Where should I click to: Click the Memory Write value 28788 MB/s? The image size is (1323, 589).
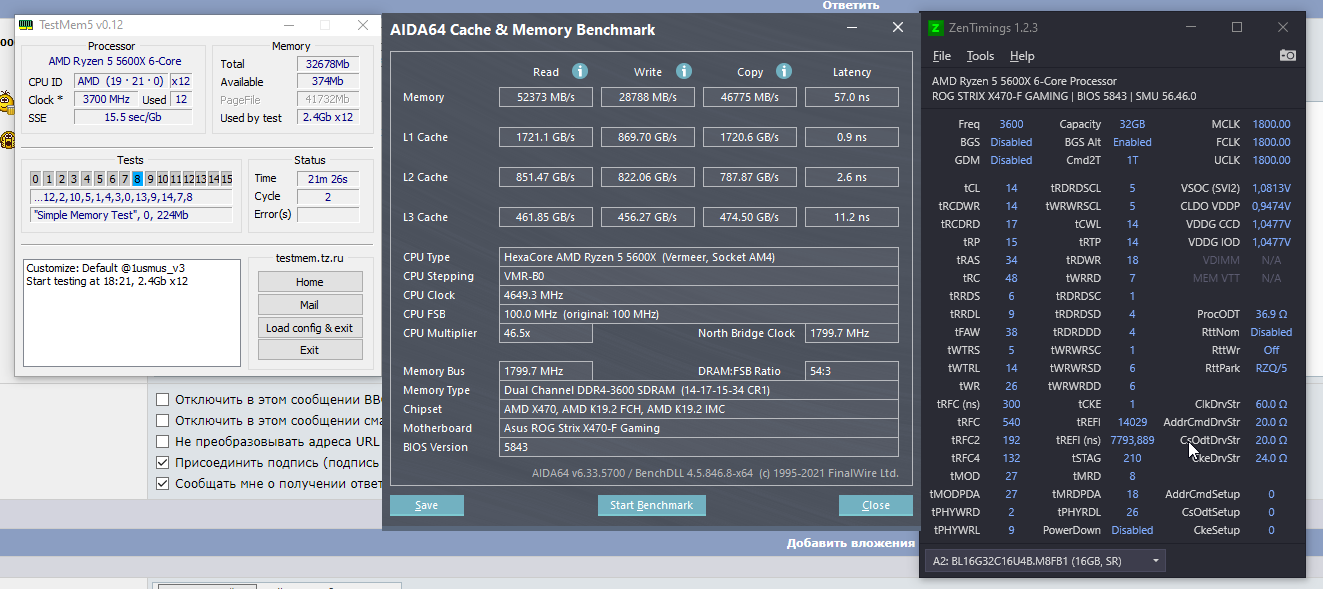pyautogui.click(x=647, y=97)
